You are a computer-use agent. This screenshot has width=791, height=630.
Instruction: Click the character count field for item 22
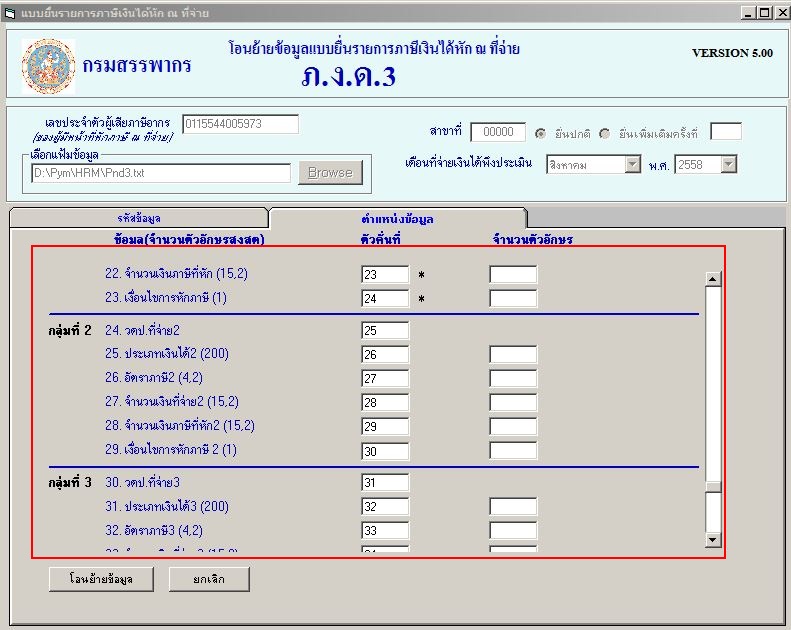click(x=512, y=274)
